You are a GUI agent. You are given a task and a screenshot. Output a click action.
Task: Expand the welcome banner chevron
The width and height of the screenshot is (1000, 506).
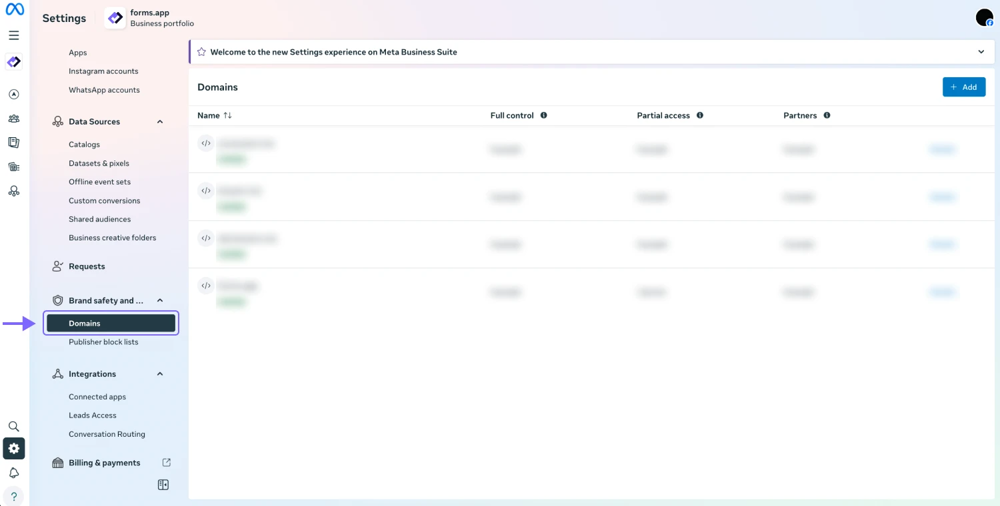[981, 52]
